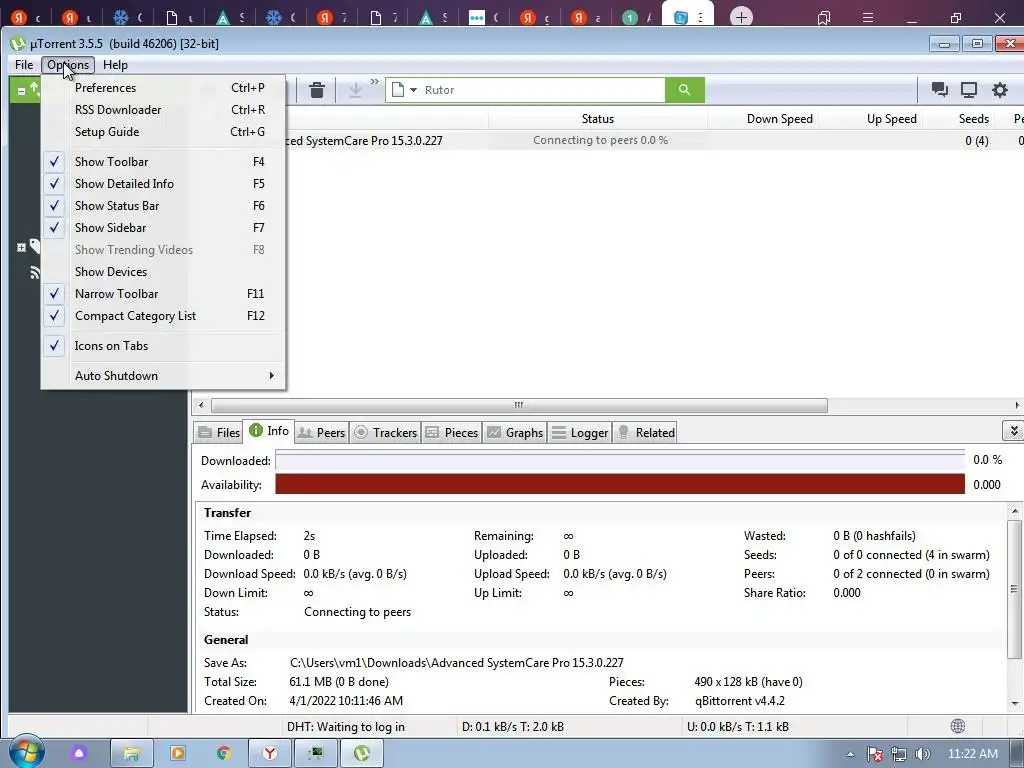Click the network globe icon in status bar
Viewport: 1024px width, 768px height.
tap(958, 726)
